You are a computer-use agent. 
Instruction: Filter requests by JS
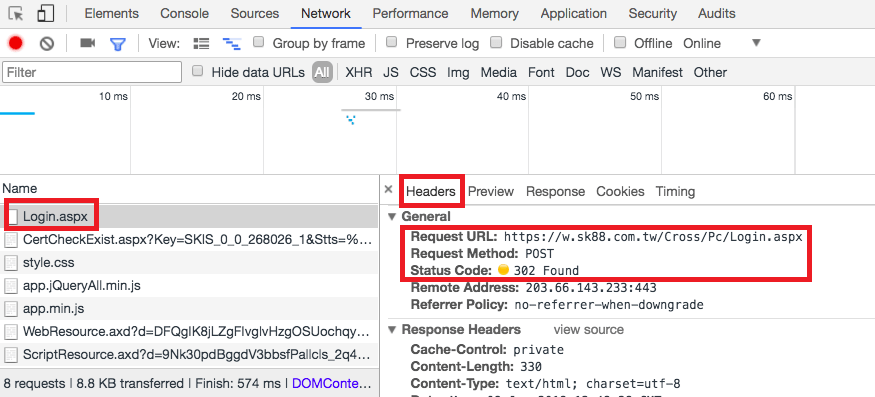pos(391,72)
